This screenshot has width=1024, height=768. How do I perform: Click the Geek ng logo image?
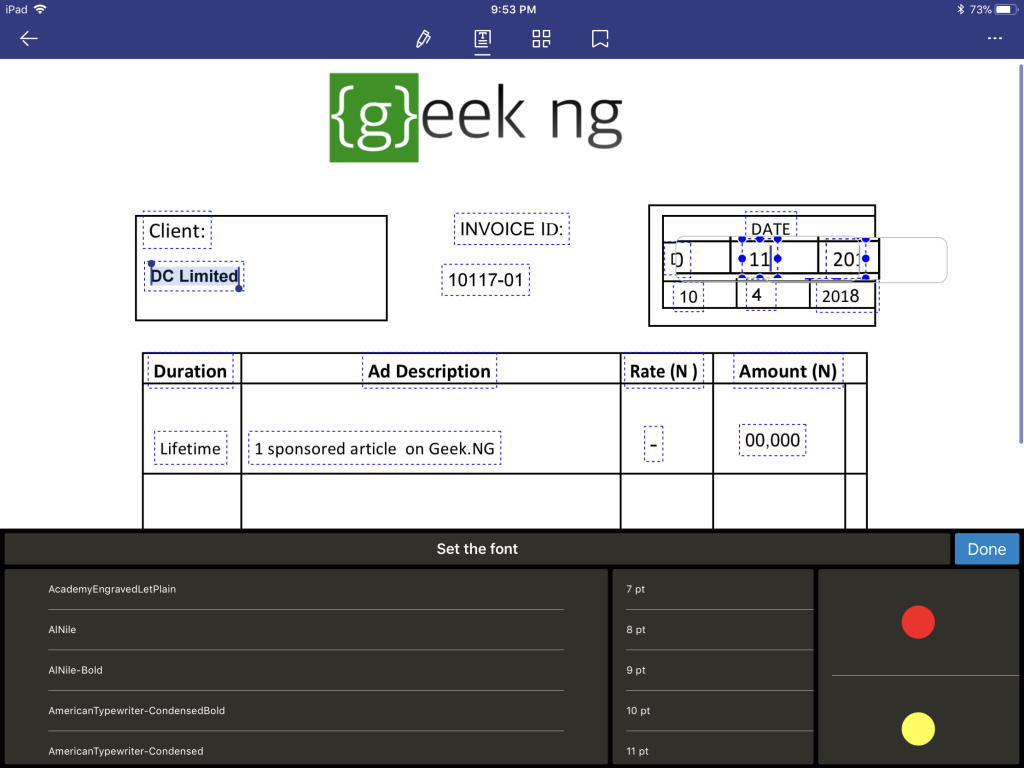tap(476, 118)
